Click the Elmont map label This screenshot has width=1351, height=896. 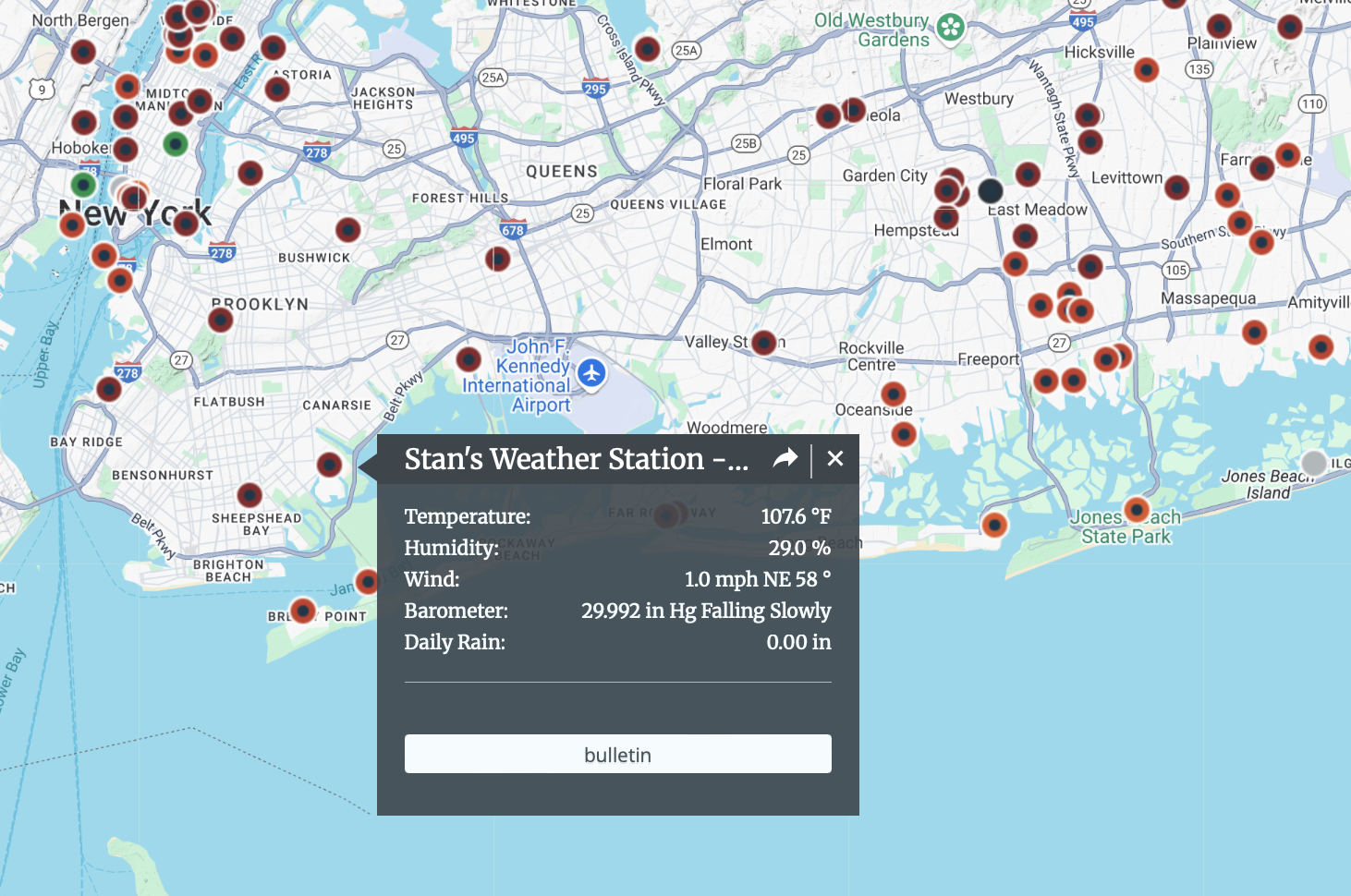pos(726,244)
